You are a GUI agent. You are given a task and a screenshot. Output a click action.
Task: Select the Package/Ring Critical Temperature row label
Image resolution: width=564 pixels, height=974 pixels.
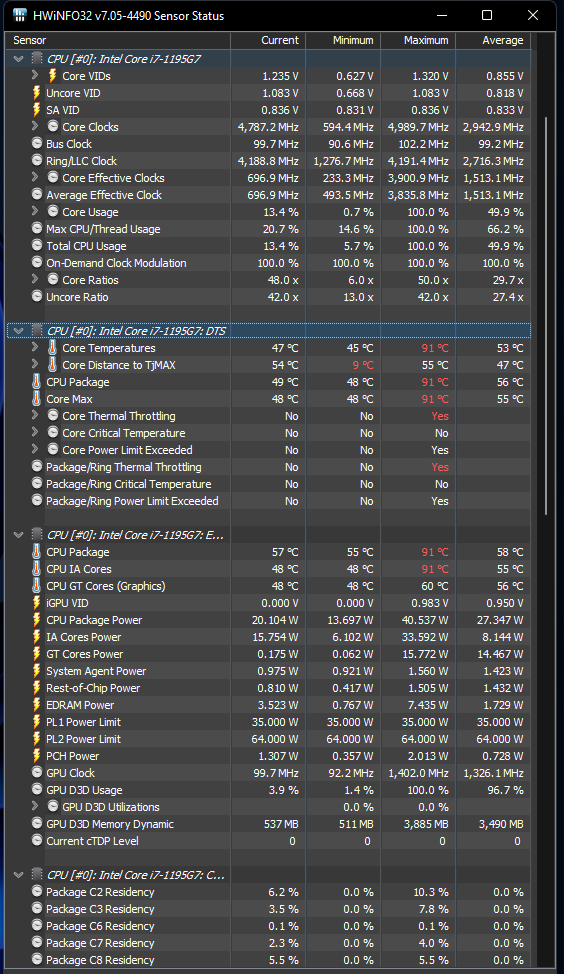[129, 484]
